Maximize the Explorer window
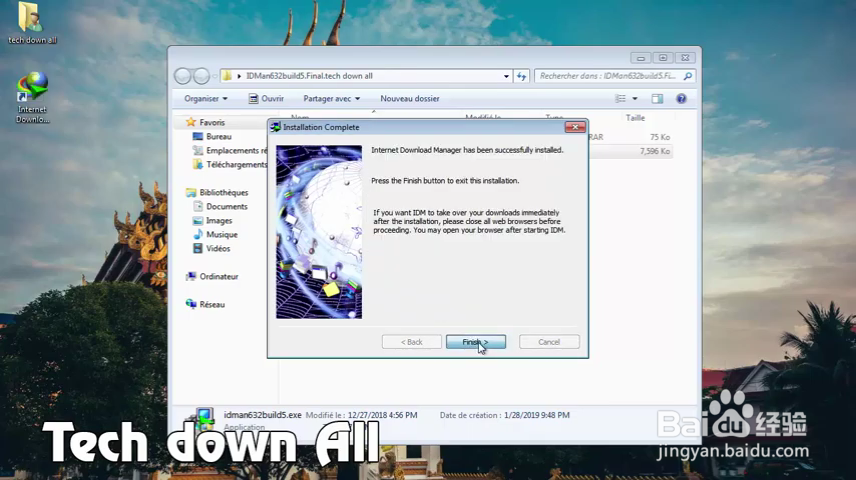This screenshot has width=856, height=480. (663, 57)
